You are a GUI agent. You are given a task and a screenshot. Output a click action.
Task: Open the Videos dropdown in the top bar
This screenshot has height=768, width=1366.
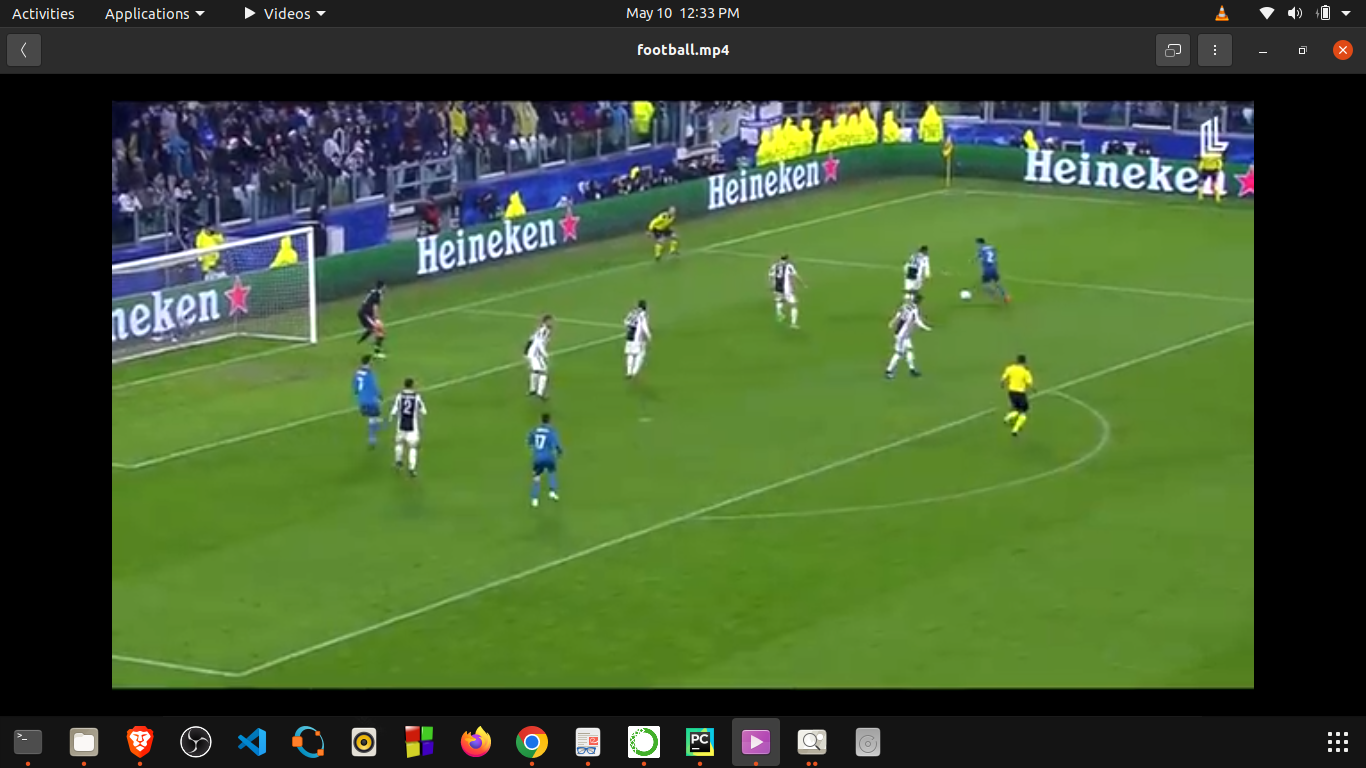pyautogui.click(x=283, y=13)
